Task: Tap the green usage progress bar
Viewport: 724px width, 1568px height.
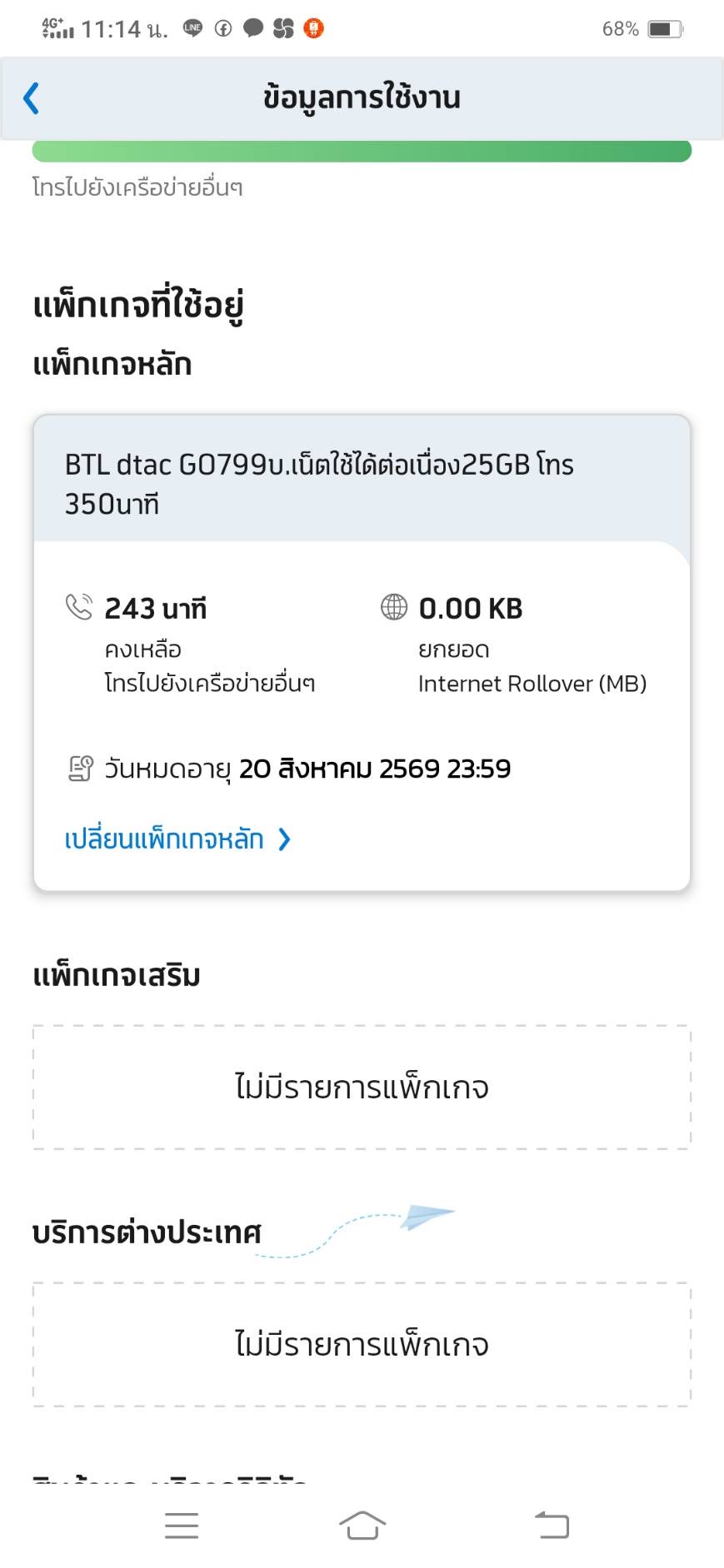Action: [362, 152]
